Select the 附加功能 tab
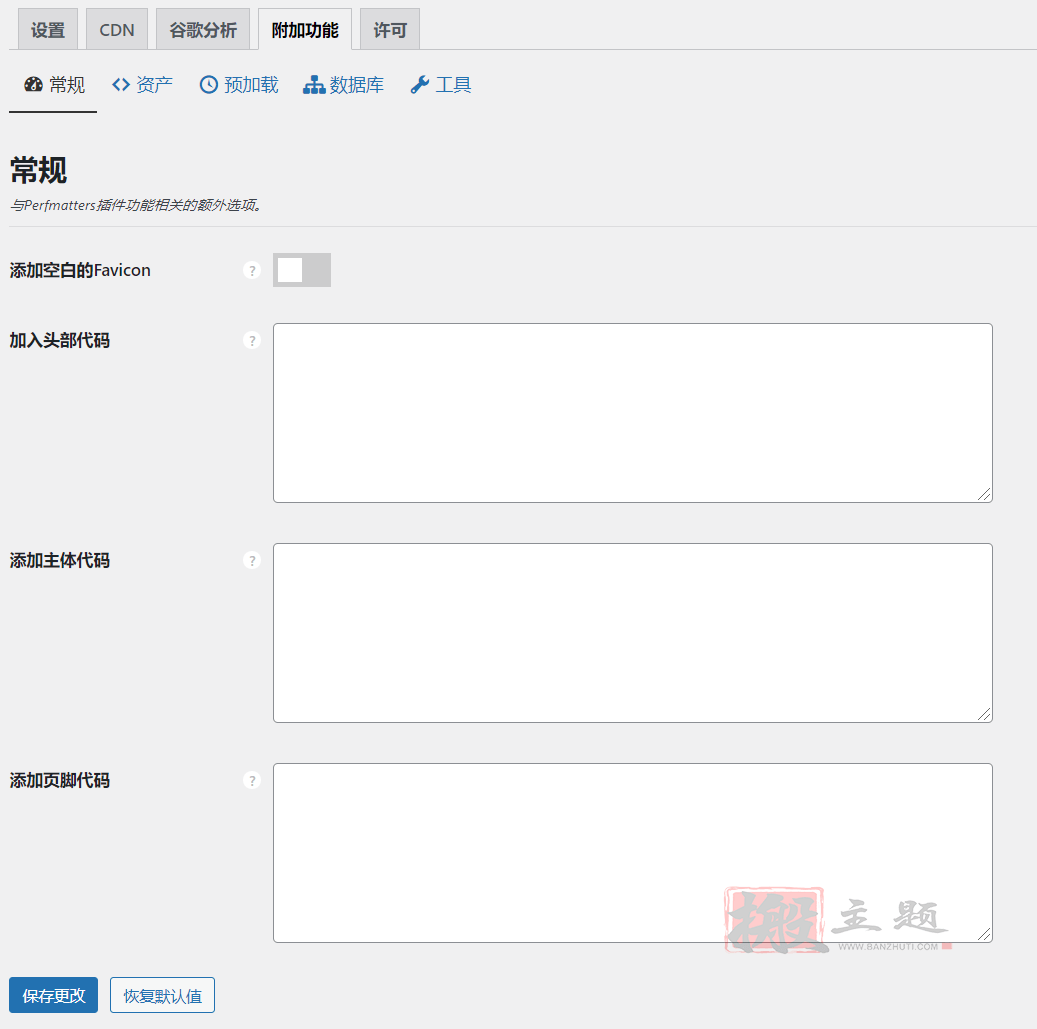Image resolution: width=1037 pixels, height=1029 pixels. click(305, 29)
